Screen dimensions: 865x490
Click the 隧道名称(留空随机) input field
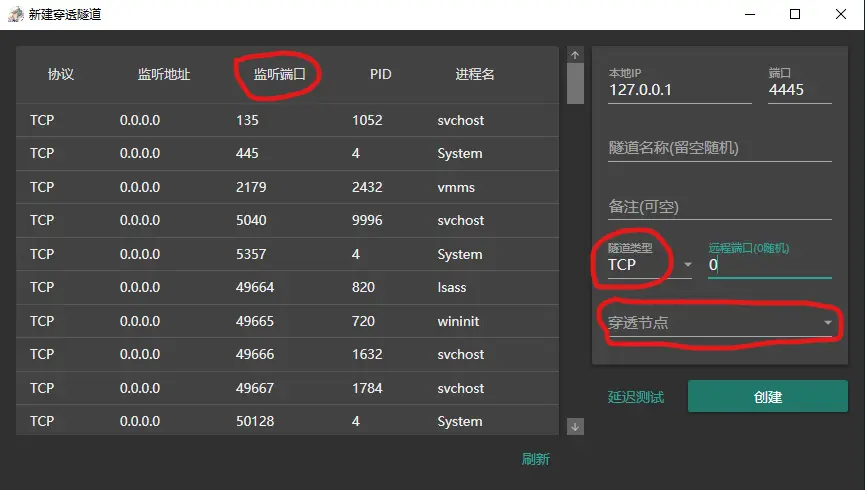[720, 148]
